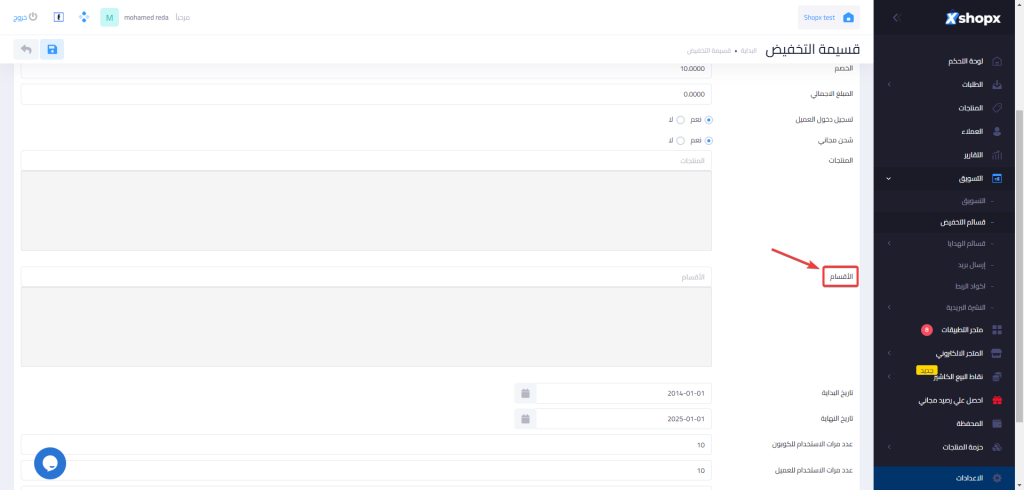Select لا for شحن مجاني

point(679,141)
